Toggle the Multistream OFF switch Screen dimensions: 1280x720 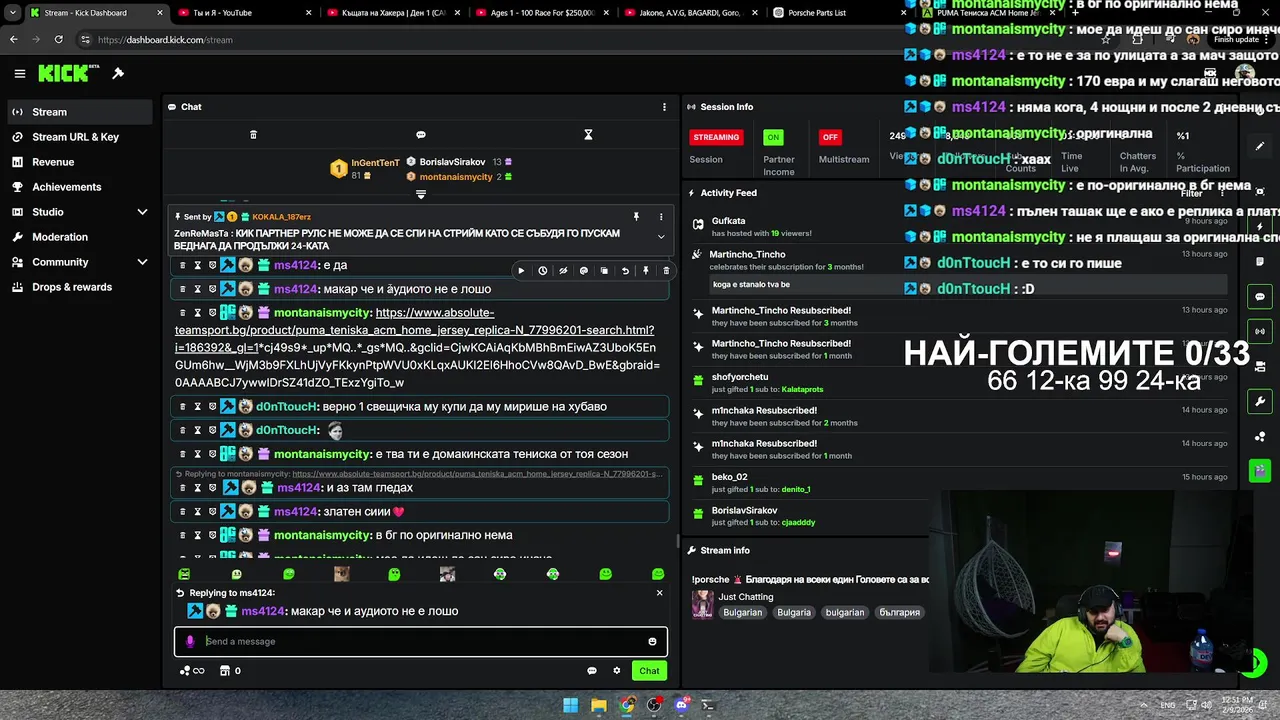click(830, 137)
